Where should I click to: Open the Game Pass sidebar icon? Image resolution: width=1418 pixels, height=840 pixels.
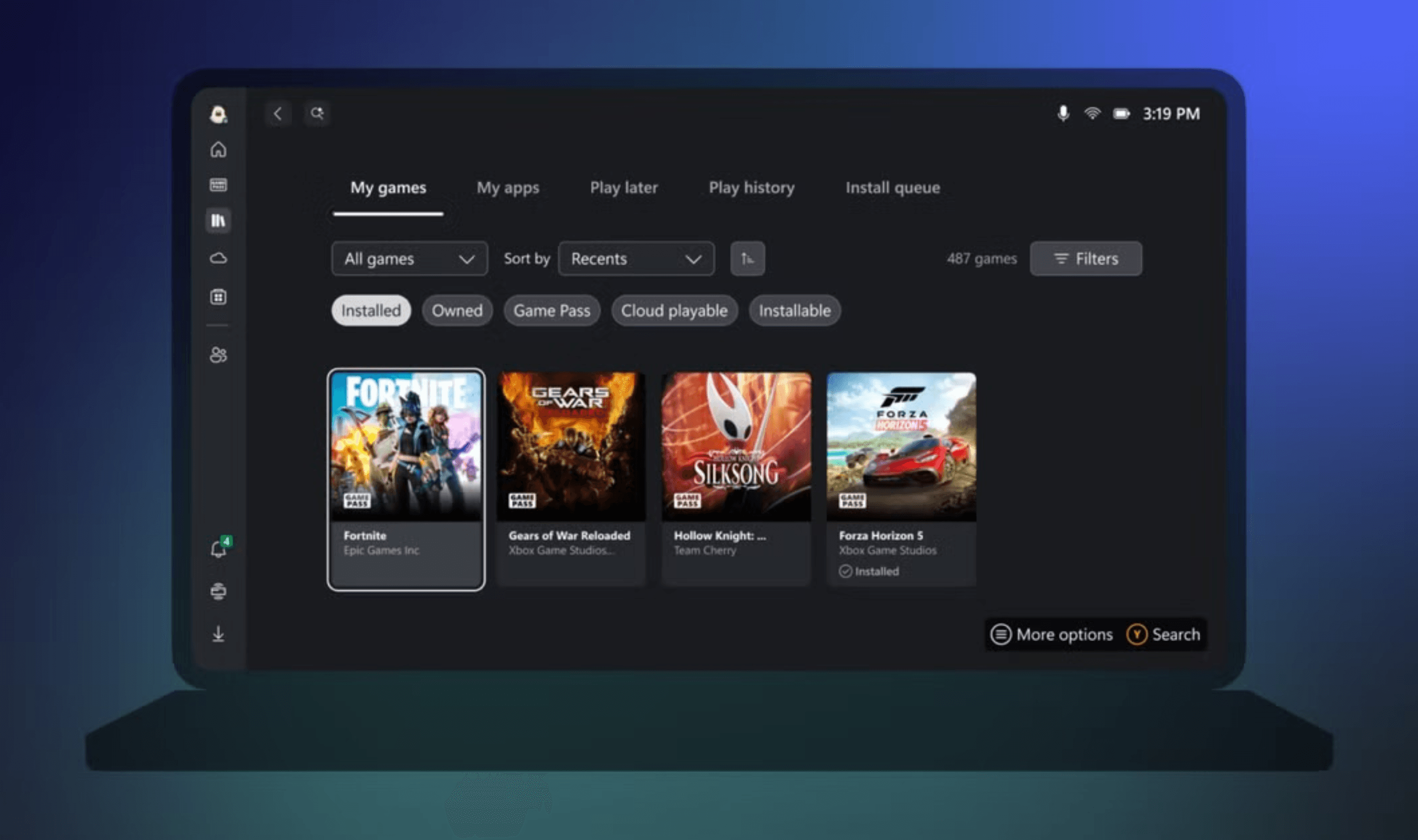[218, 184]
